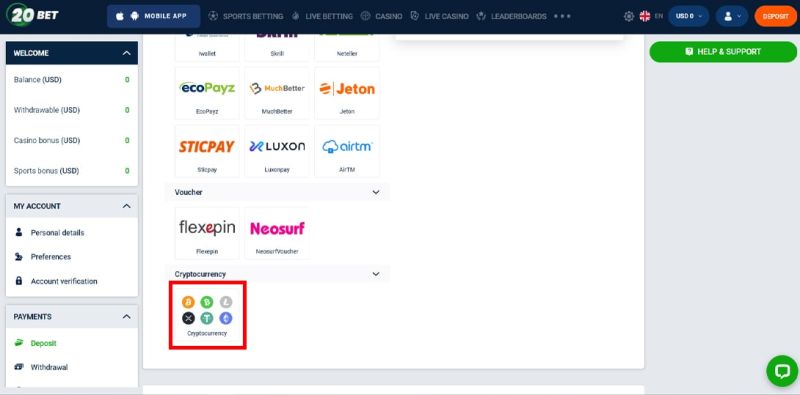
Task: Open Personal details
Action: pyautogui.click(x=57, y=233)
